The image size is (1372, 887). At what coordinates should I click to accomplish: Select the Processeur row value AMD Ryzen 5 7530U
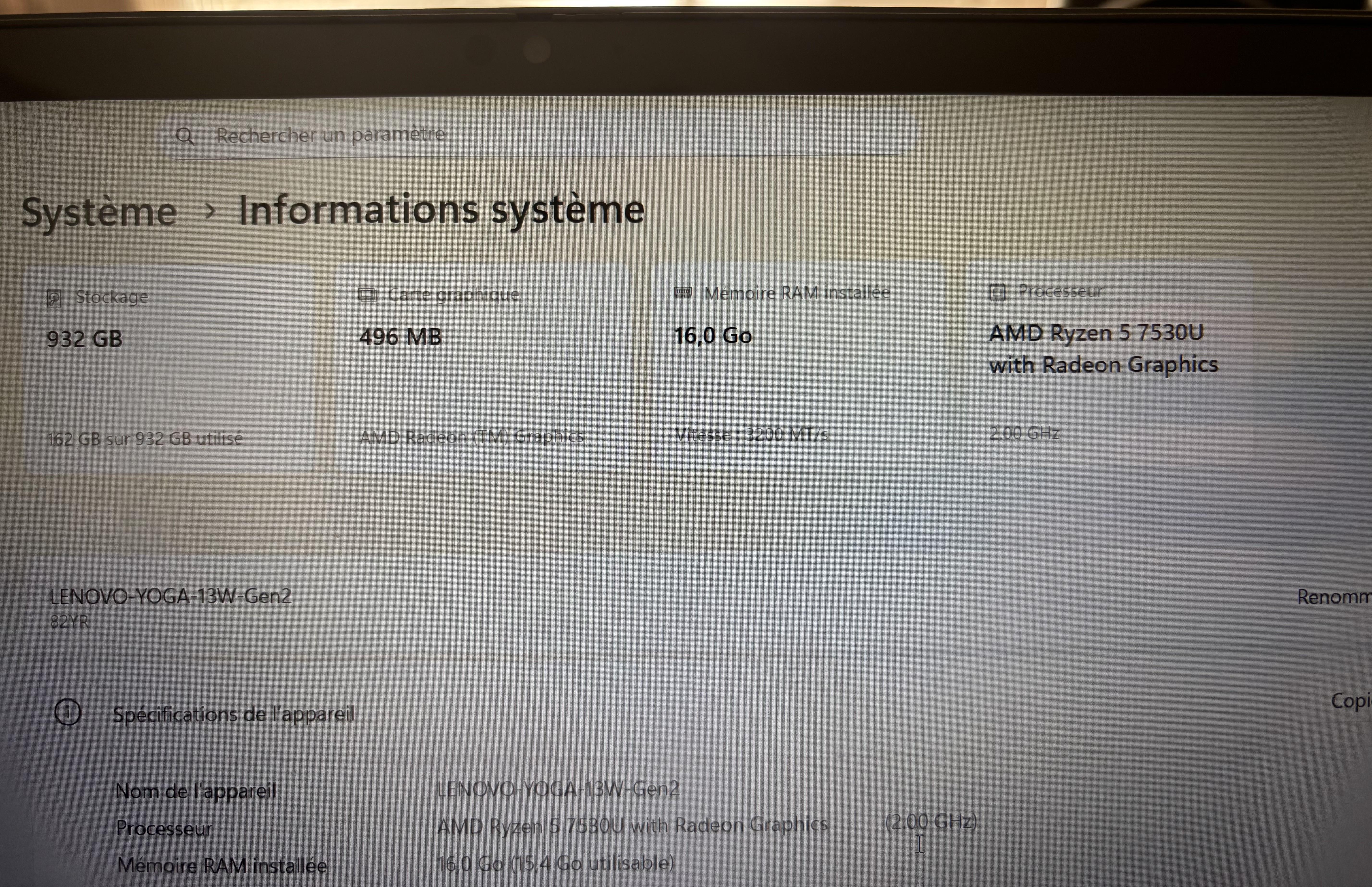pos(632,825)
